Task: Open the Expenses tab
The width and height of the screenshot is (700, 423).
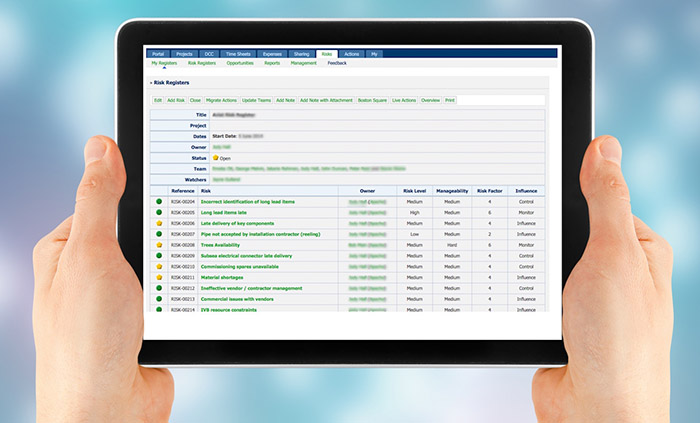Action: point(272,54)
